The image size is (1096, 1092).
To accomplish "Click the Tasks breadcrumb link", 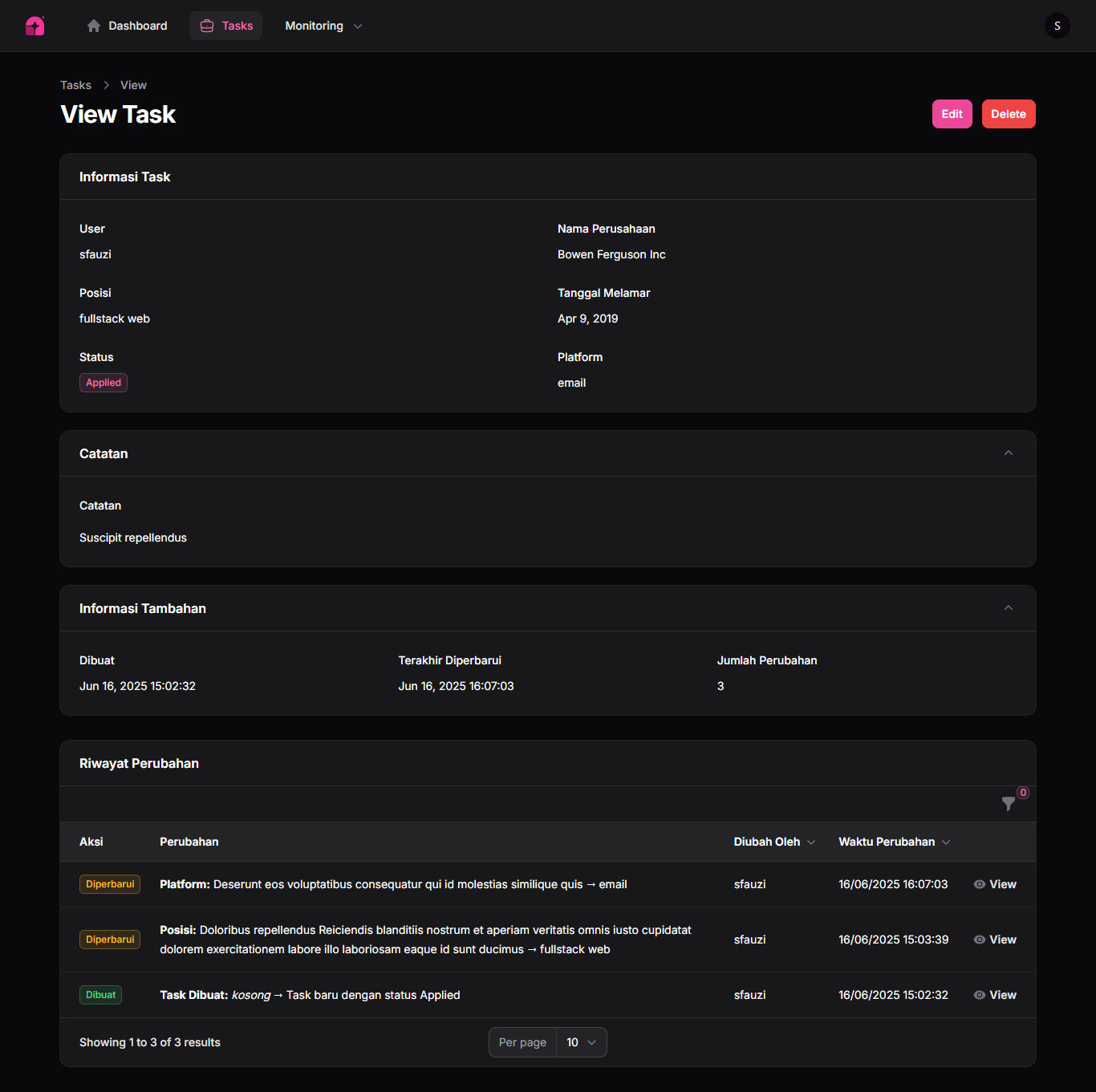I will [76, 85].
